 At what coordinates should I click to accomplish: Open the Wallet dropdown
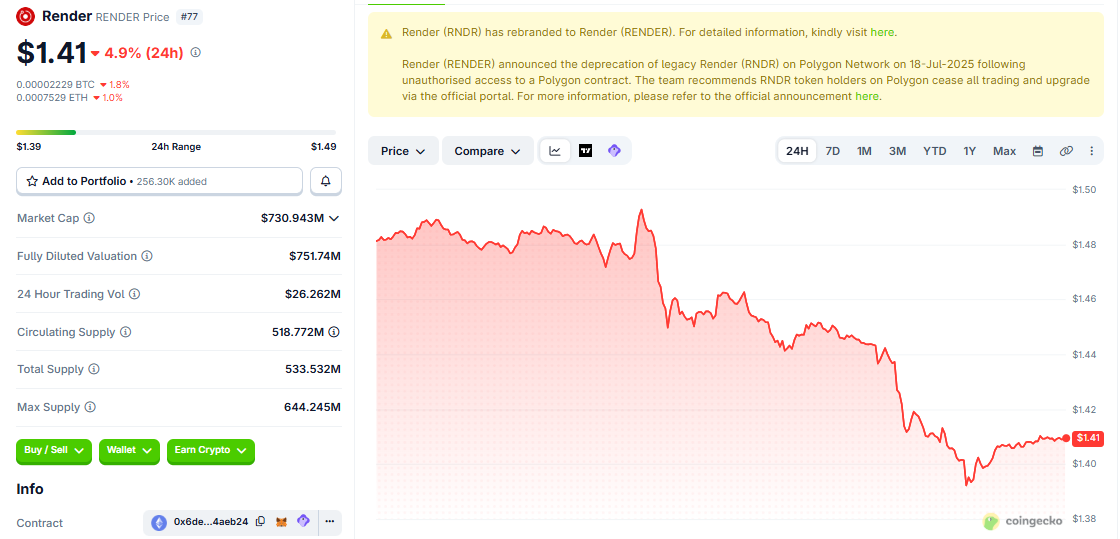coord(129,450)
